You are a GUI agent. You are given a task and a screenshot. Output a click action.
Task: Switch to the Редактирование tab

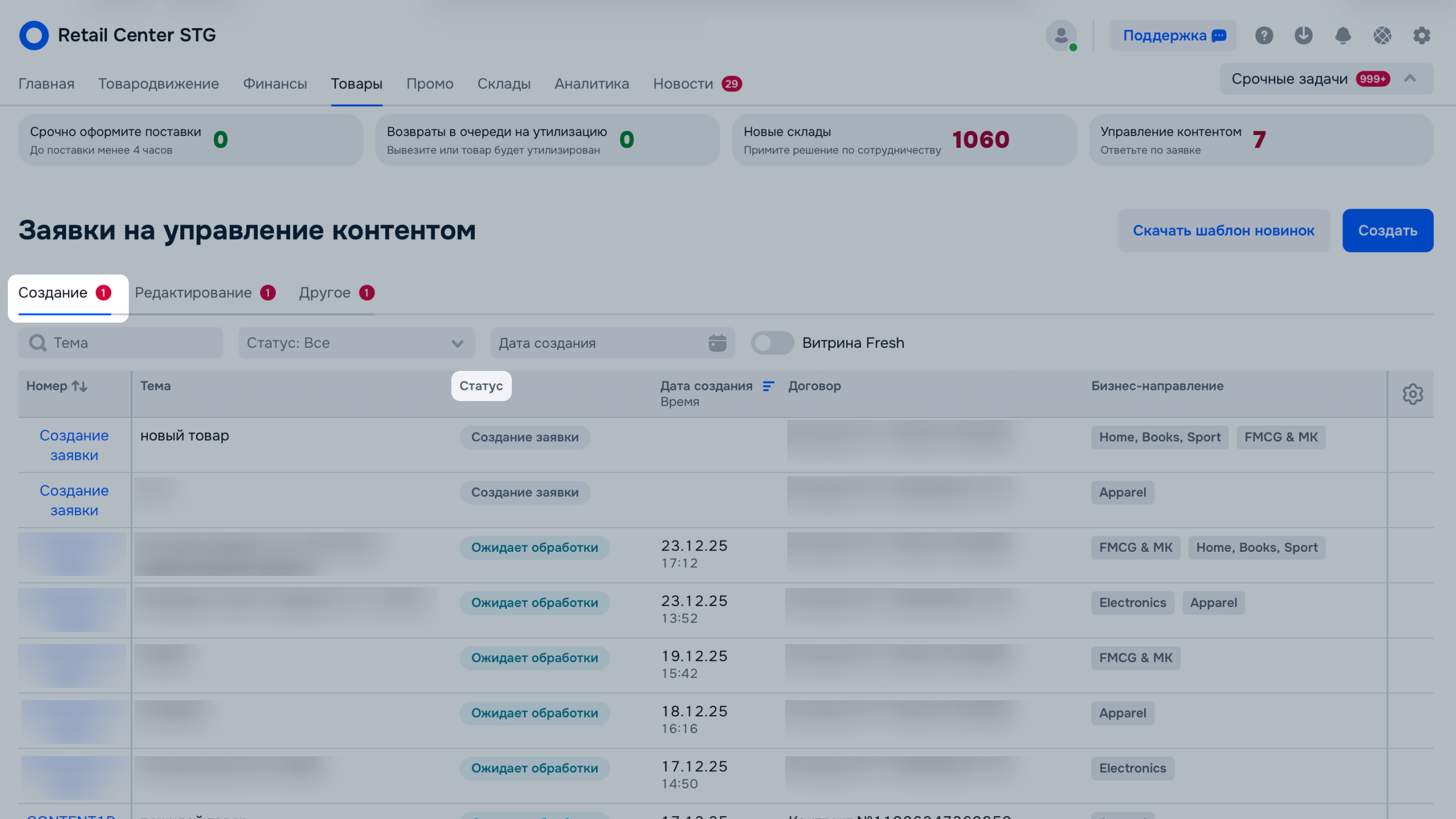(x=193, y=293)
